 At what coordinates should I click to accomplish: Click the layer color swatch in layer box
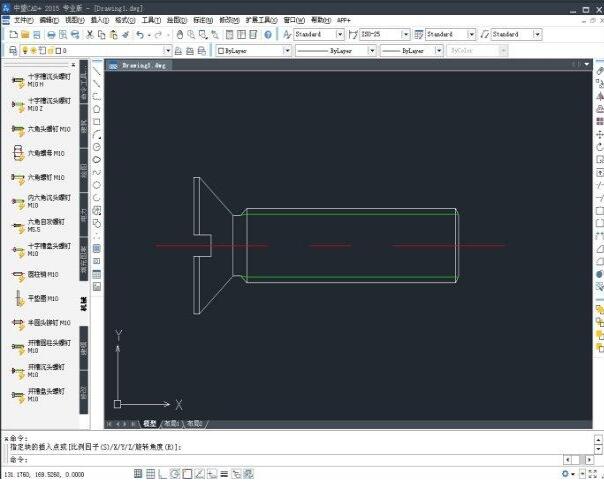(x=58, y=50)
